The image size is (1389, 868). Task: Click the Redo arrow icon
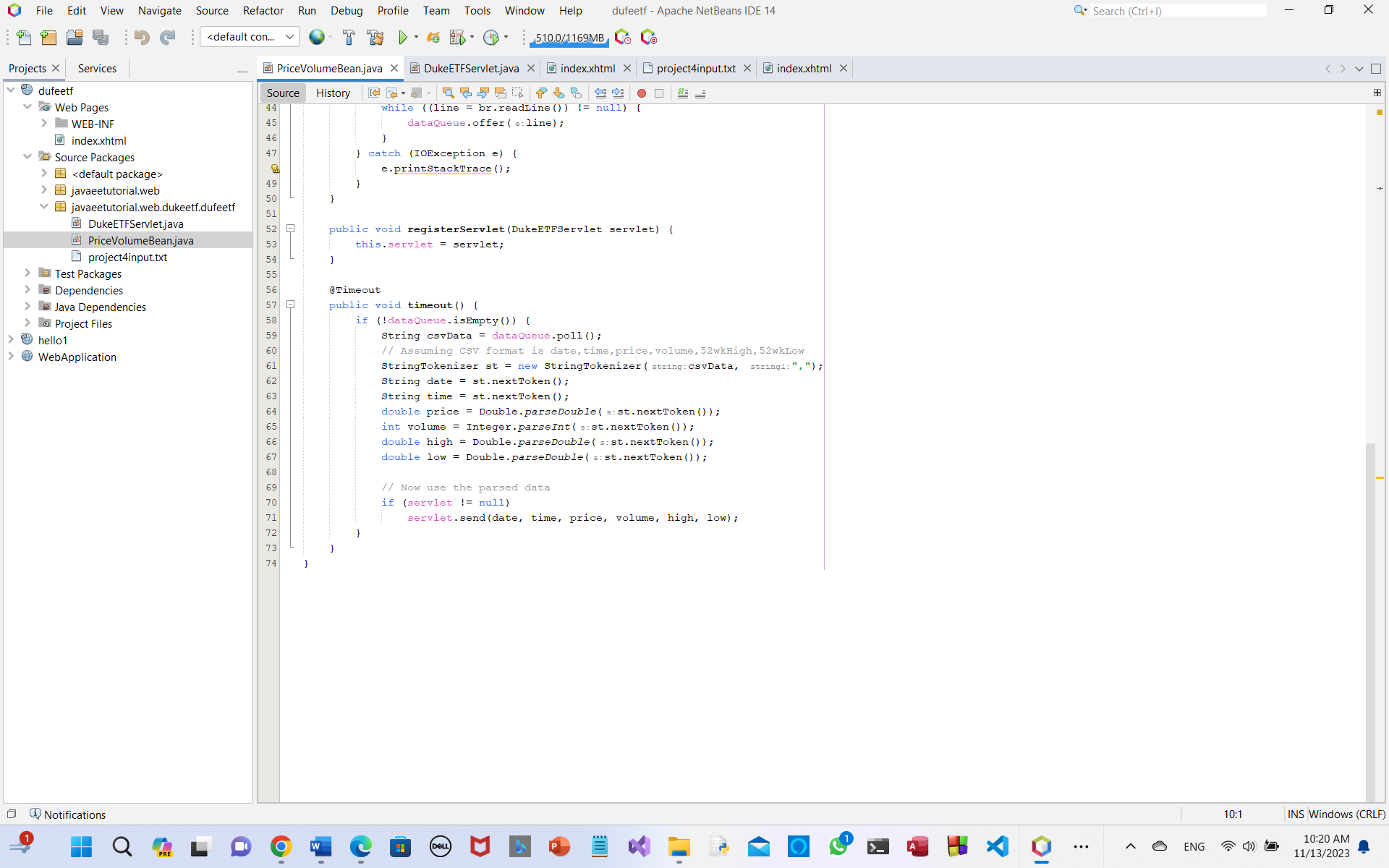click(x=168, y=37)
